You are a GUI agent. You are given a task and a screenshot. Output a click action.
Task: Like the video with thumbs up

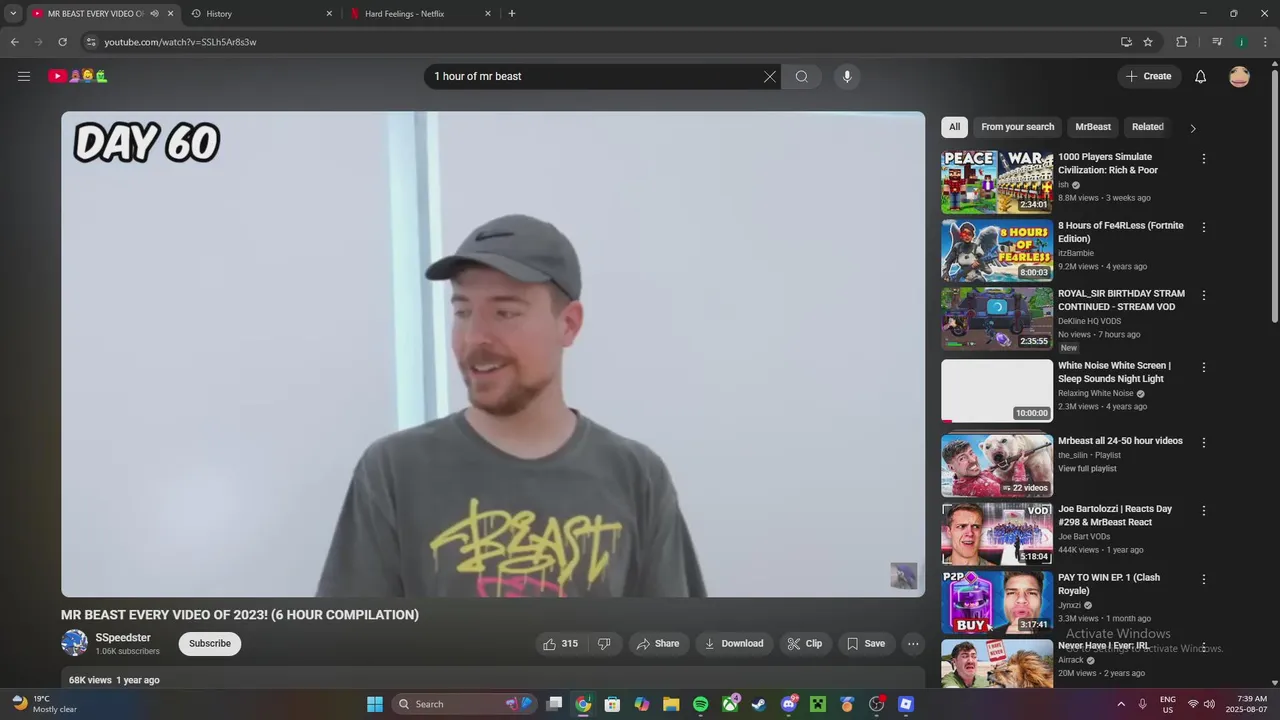coord(561,644)
